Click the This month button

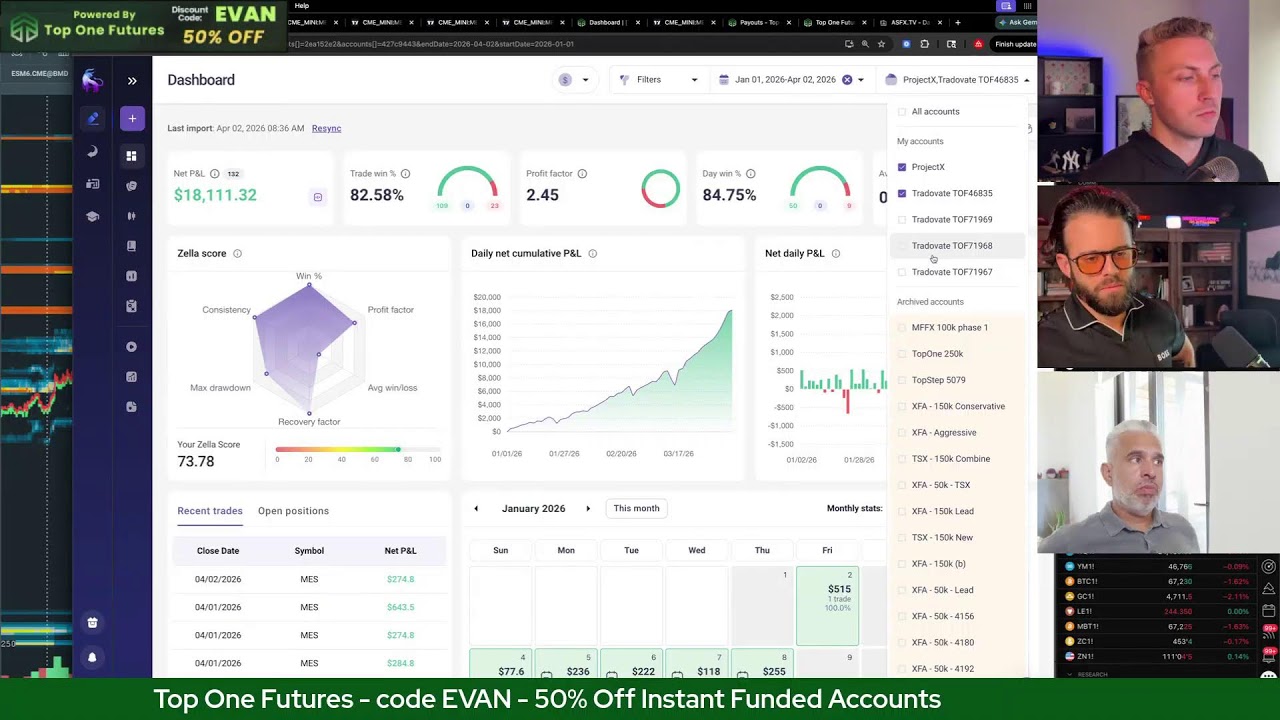636,509
